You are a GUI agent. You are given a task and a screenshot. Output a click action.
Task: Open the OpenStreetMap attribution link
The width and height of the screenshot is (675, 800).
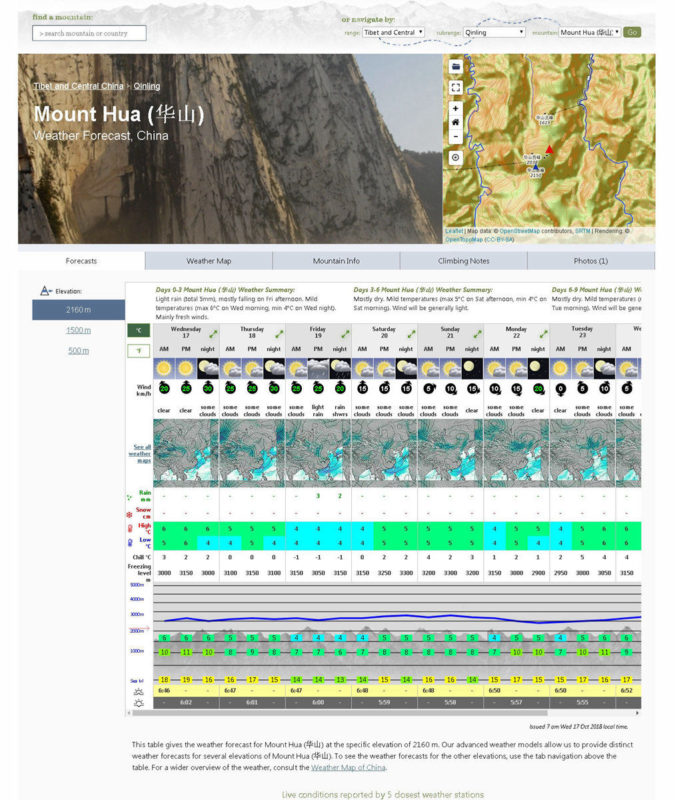[x=519, y=231]
